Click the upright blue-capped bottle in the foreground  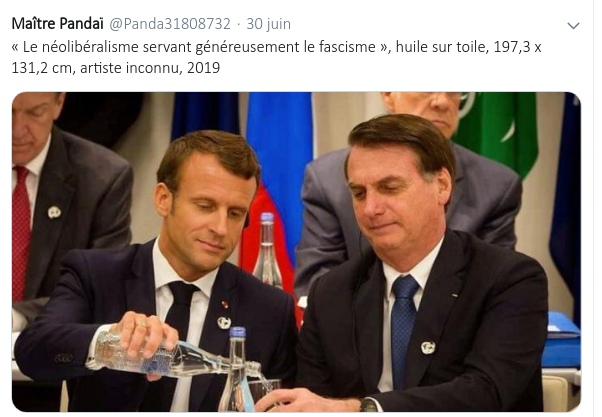237,369
